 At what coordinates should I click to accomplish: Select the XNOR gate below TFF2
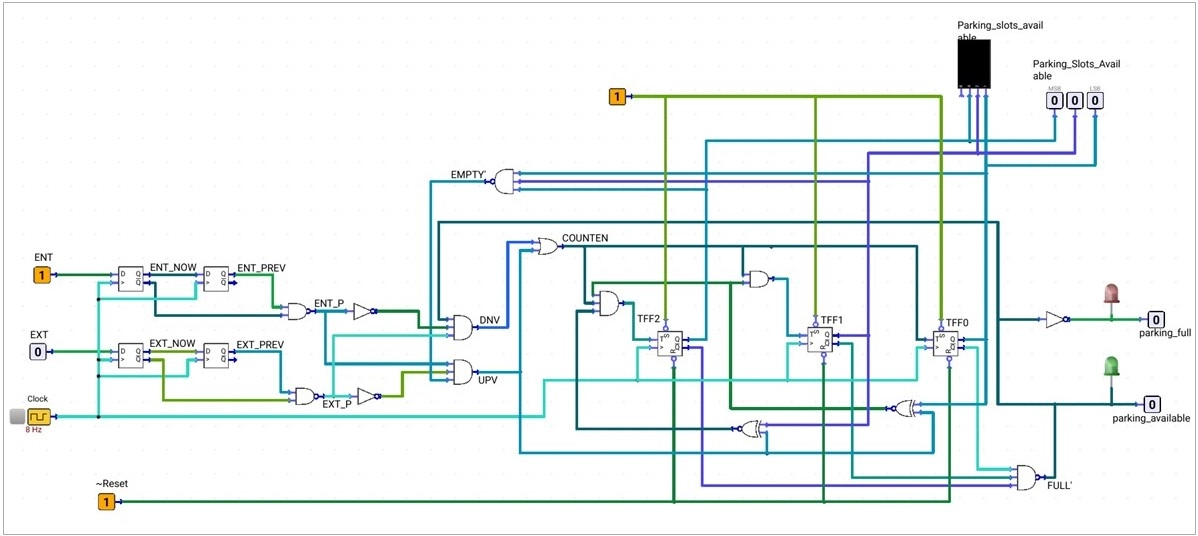pyautogui.click(x=751, y=428)
